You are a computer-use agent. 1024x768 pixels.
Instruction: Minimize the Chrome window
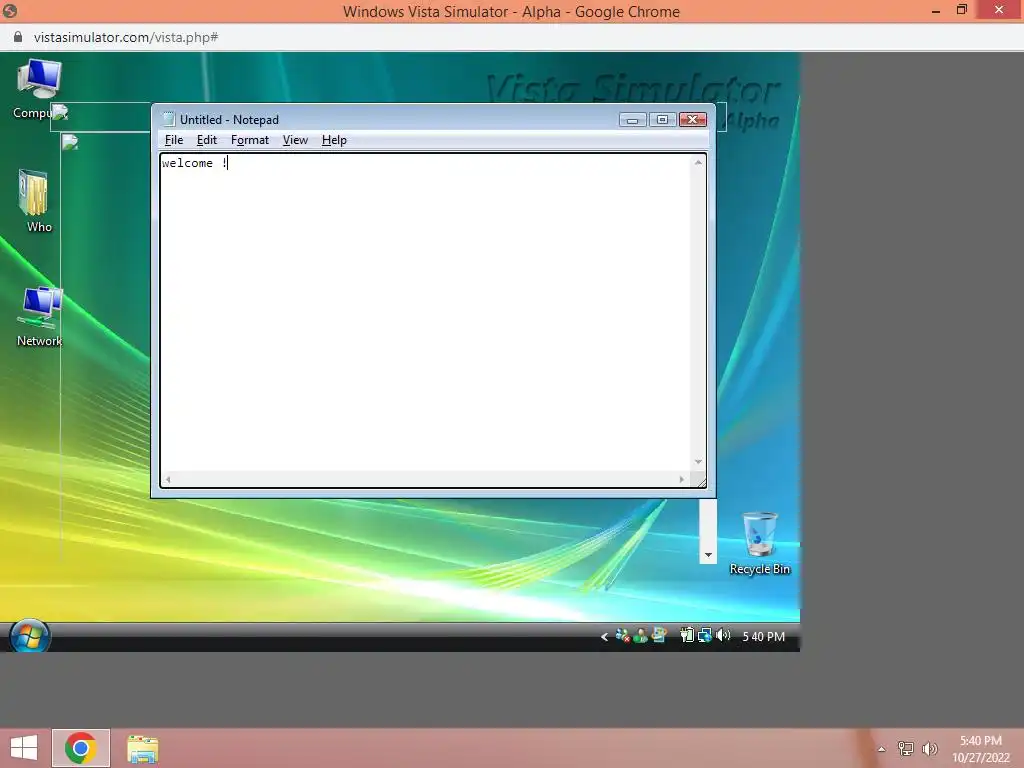(936, 11)
